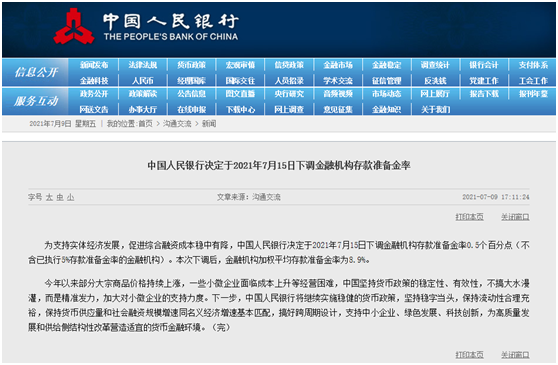The image size is (558, 365).
Task: Go to 报刊年鉴 section
Action: coord(533,94)
